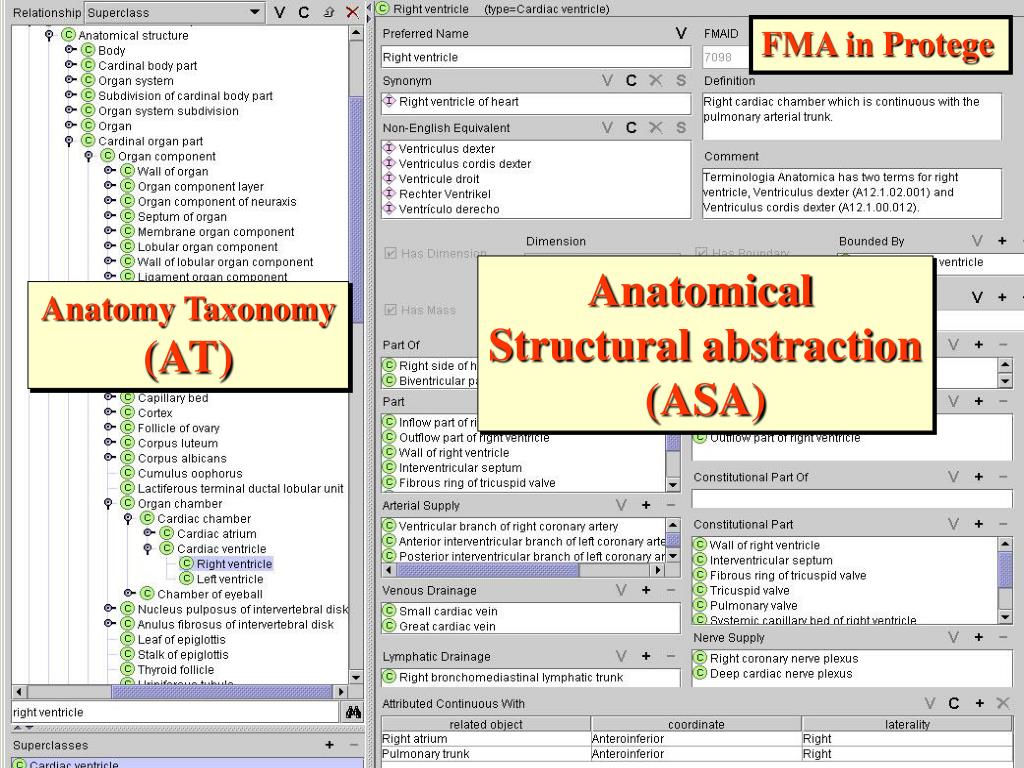
Task: Select Left ventricle in the tree
Action: (230, 579)
